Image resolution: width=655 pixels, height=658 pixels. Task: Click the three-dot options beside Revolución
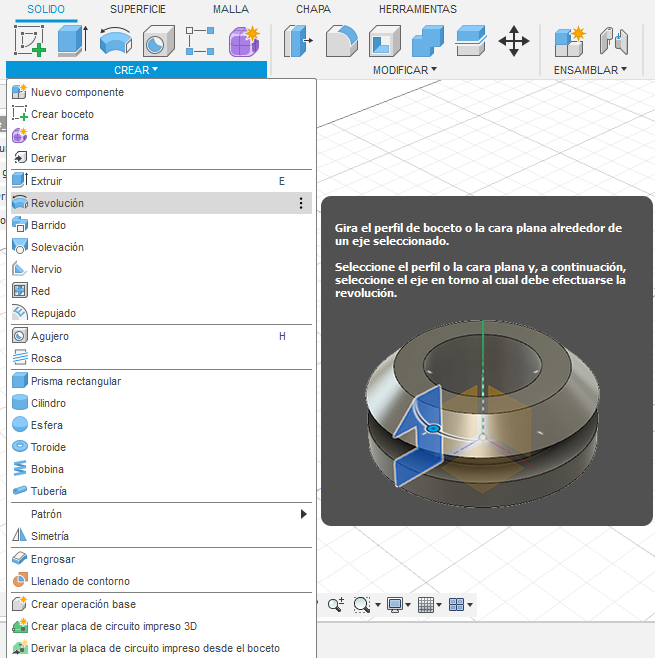301,203
